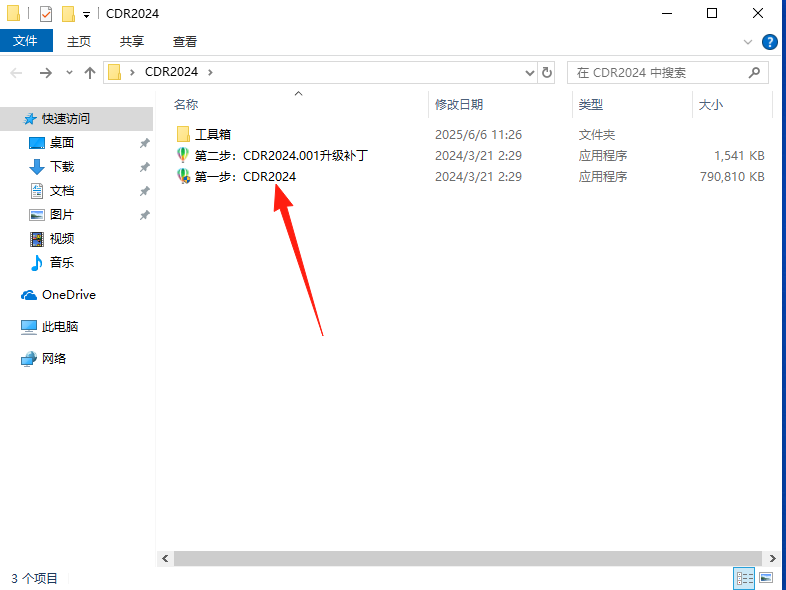
Task: Select OneDrive in navigation pane
Action: pos(69,295)
